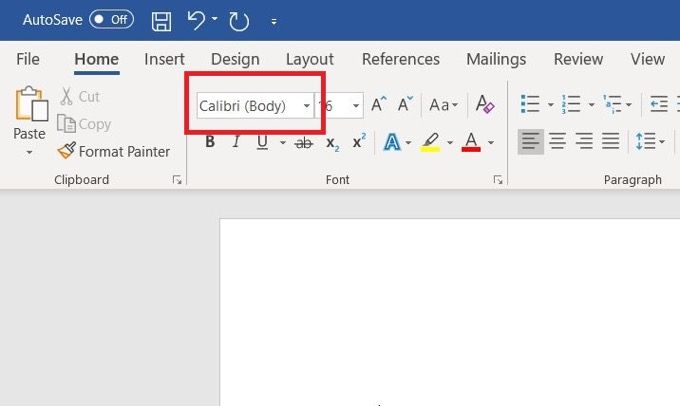This screenshot has height=406, width=680.
Task: Click the Save icon in title bar
Action: click(161, 21)
